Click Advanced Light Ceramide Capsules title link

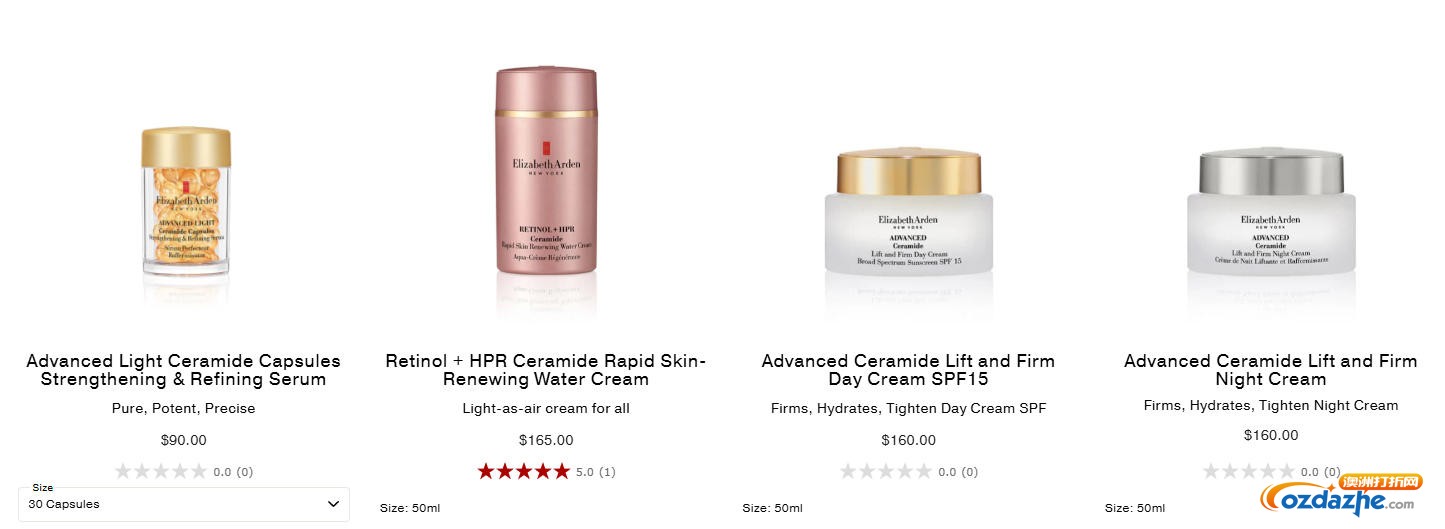point(183,370)
